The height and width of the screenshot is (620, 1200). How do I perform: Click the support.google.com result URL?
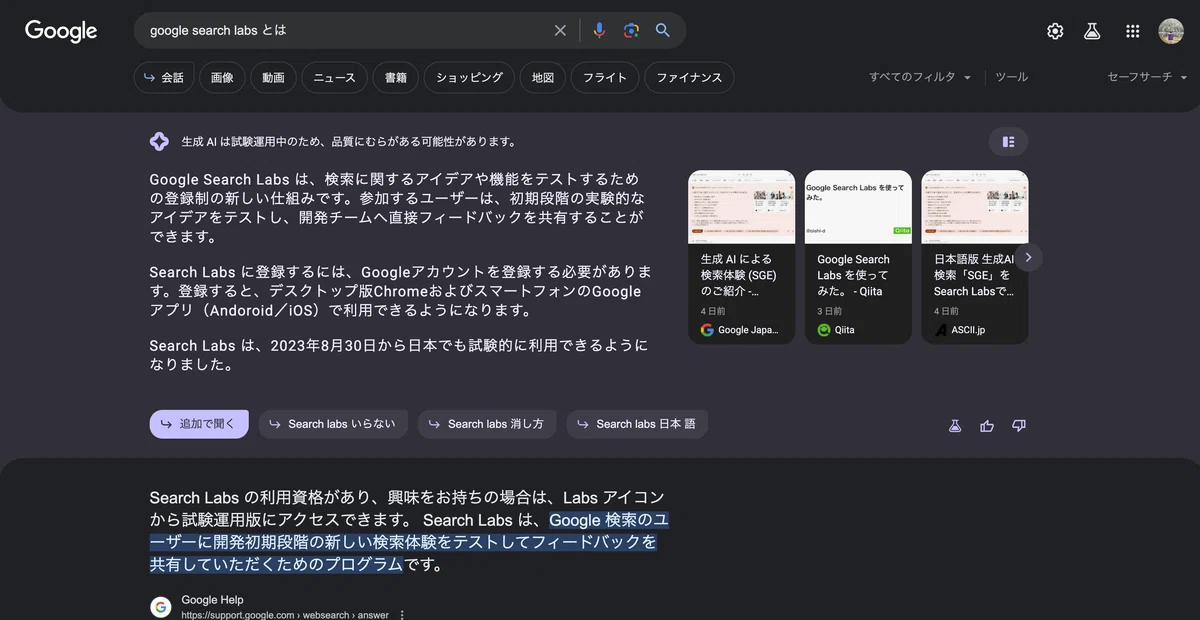coord(285,615)
